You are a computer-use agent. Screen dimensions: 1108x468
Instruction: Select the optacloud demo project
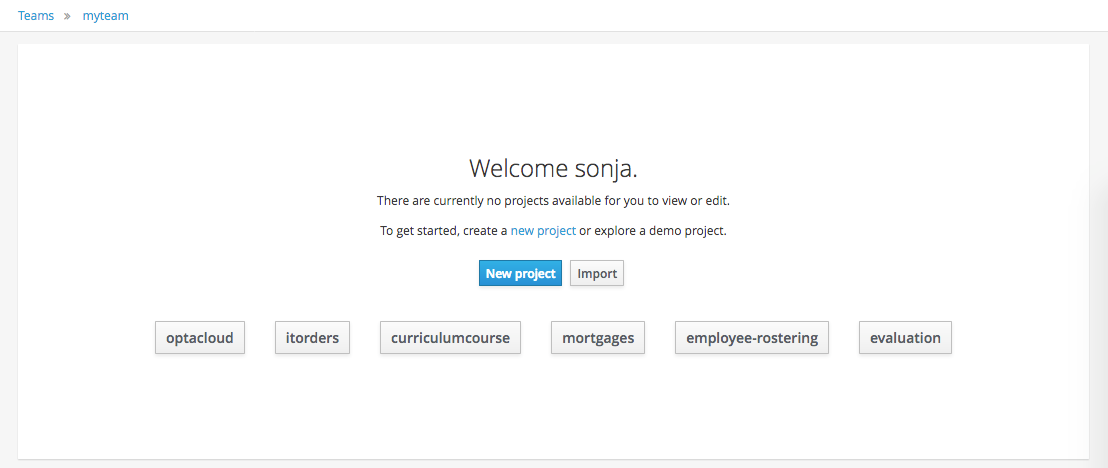click(200, 338)
